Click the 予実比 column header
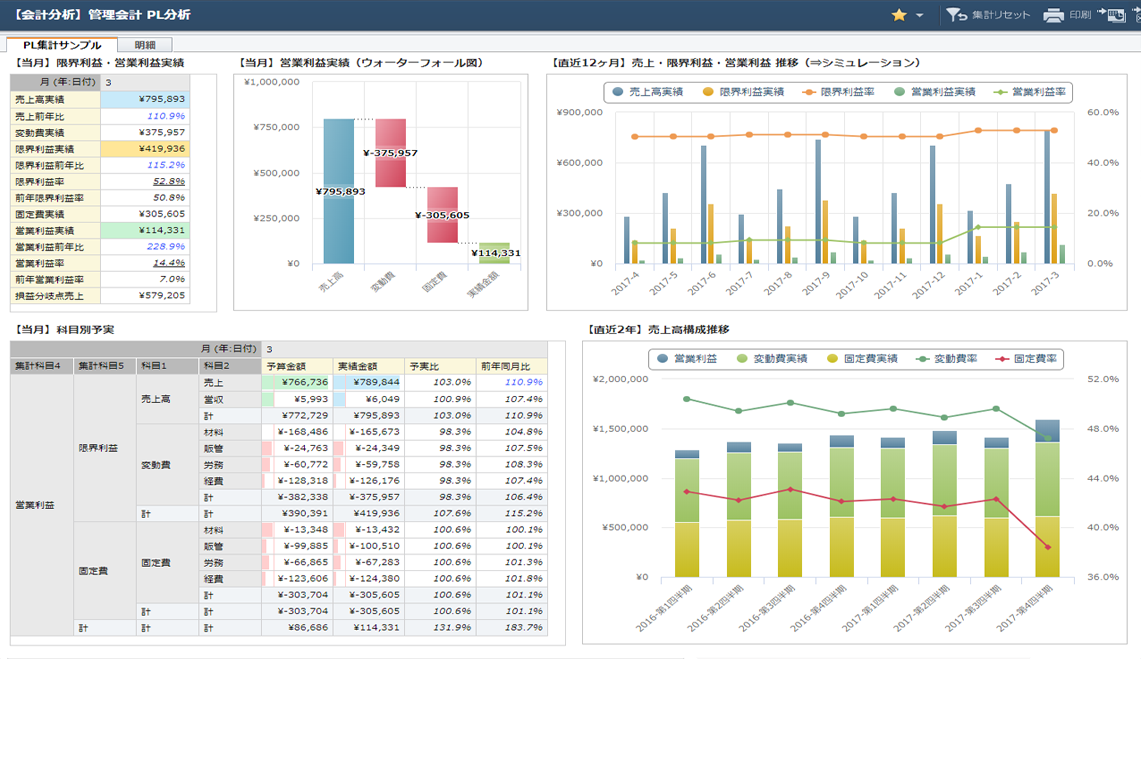This screenshot has width=1142, height=766. [x=440, y=366]
